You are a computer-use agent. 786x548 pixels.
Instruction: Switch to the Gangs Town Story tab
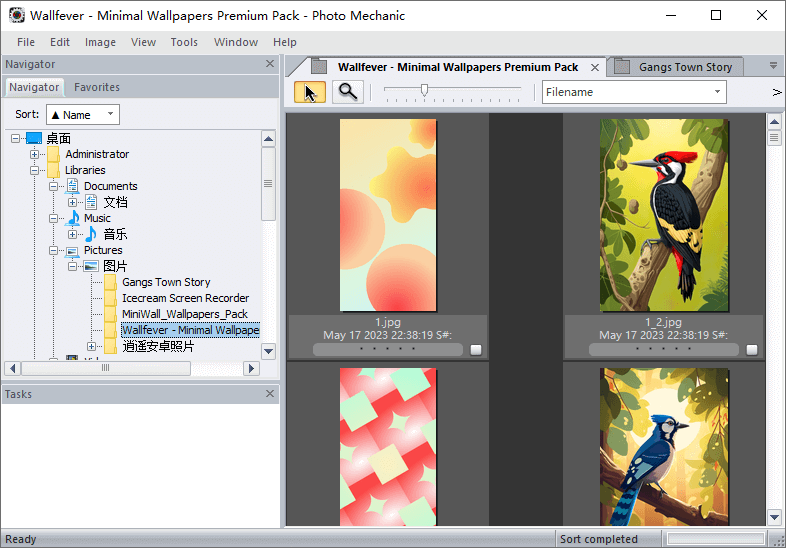tap(675, 67)
